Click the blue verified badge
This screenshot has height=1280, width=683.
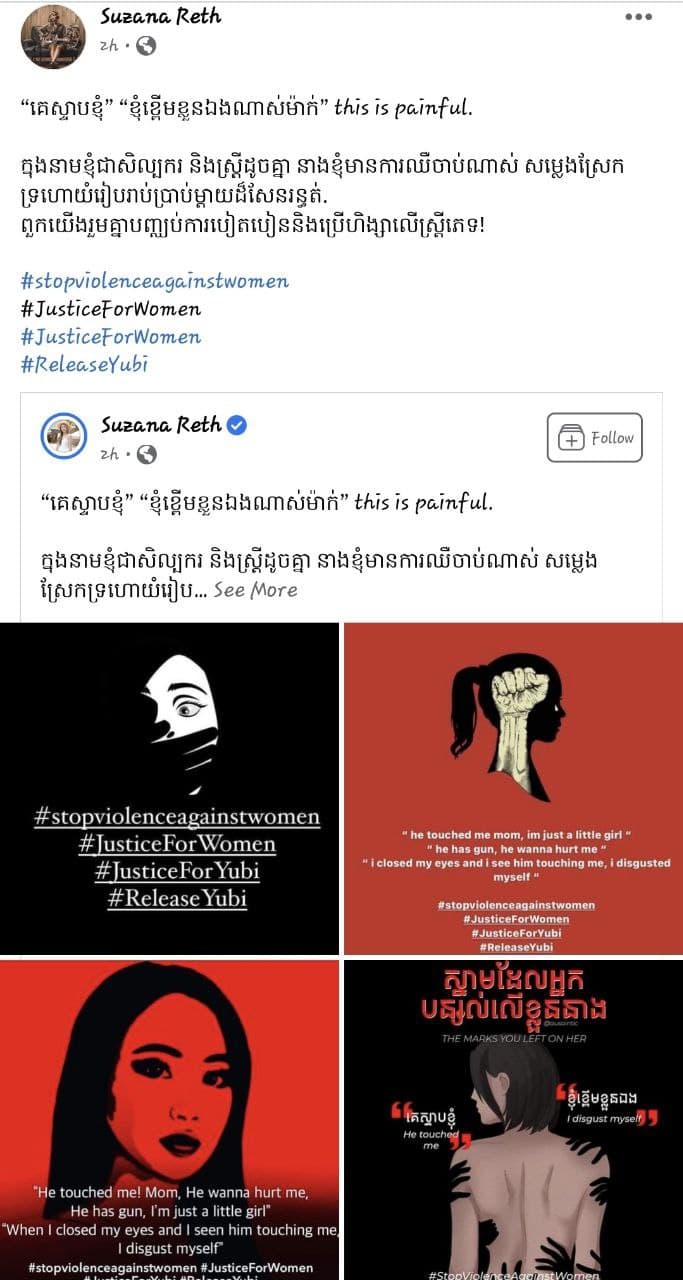tap(237, 425)
